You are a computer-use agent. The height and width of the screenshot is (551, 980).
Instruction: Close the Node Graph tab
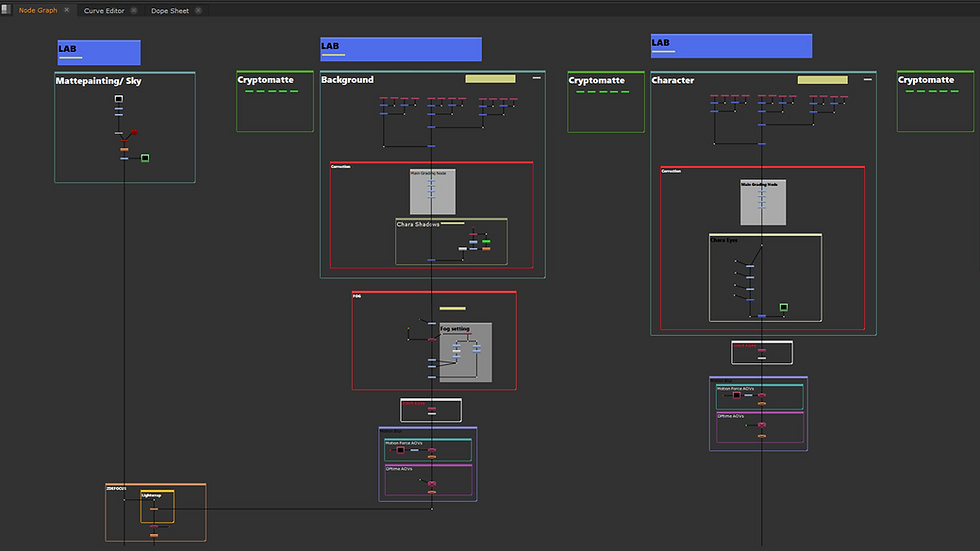(66, 10)
